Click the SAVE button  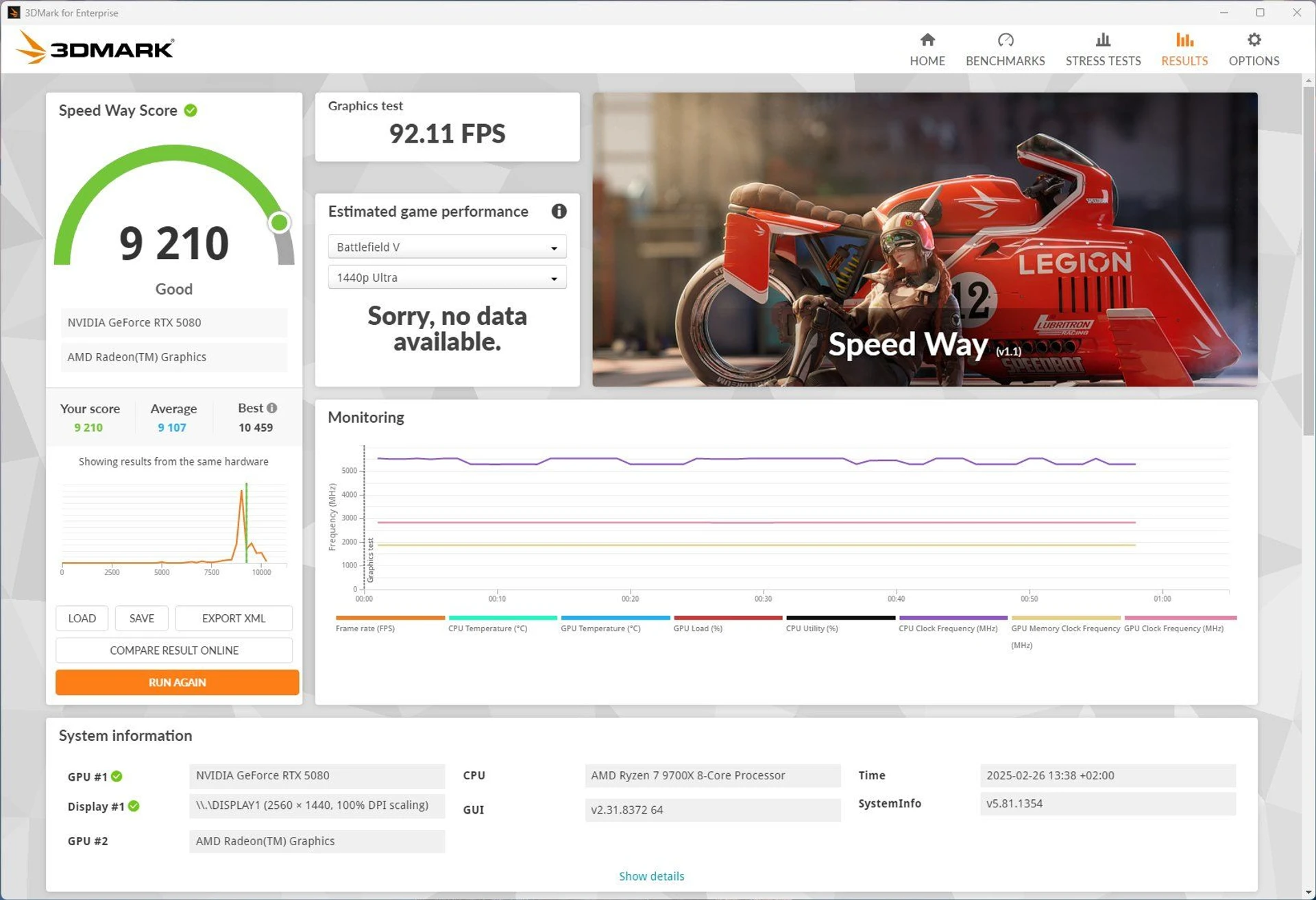(x=142, y=618)
